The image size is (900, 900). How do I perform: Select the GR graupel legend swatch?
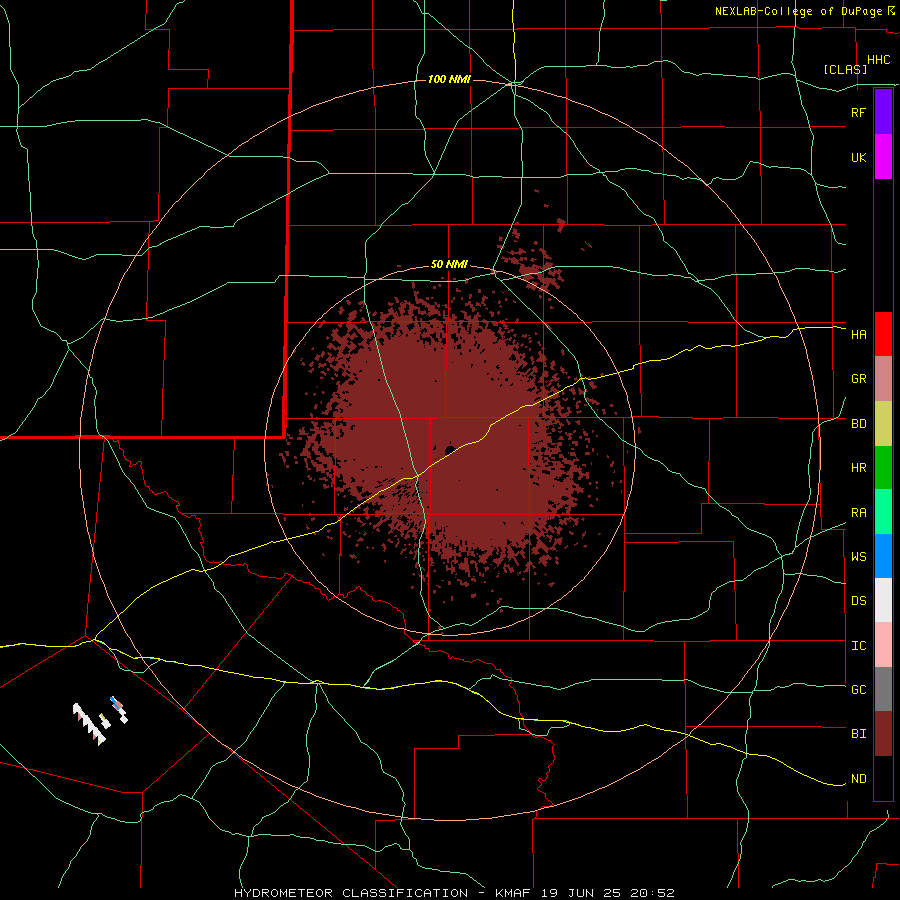[x=883, y=379]
